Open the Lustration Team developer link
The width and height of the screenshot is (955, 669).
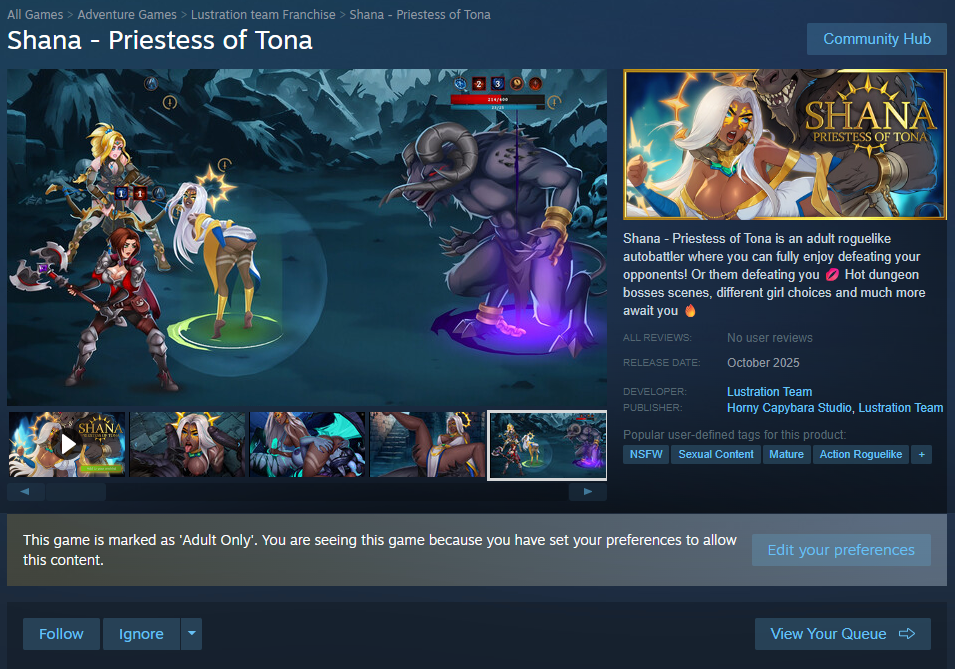769,392
